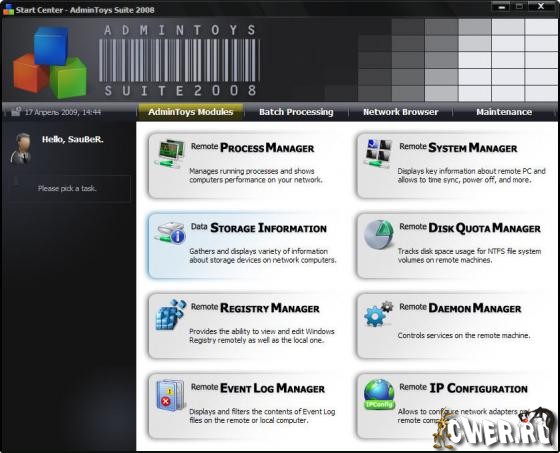Click the ADMINTOYS barcode banner
This screenshot has width=560, height=453.
180,60
